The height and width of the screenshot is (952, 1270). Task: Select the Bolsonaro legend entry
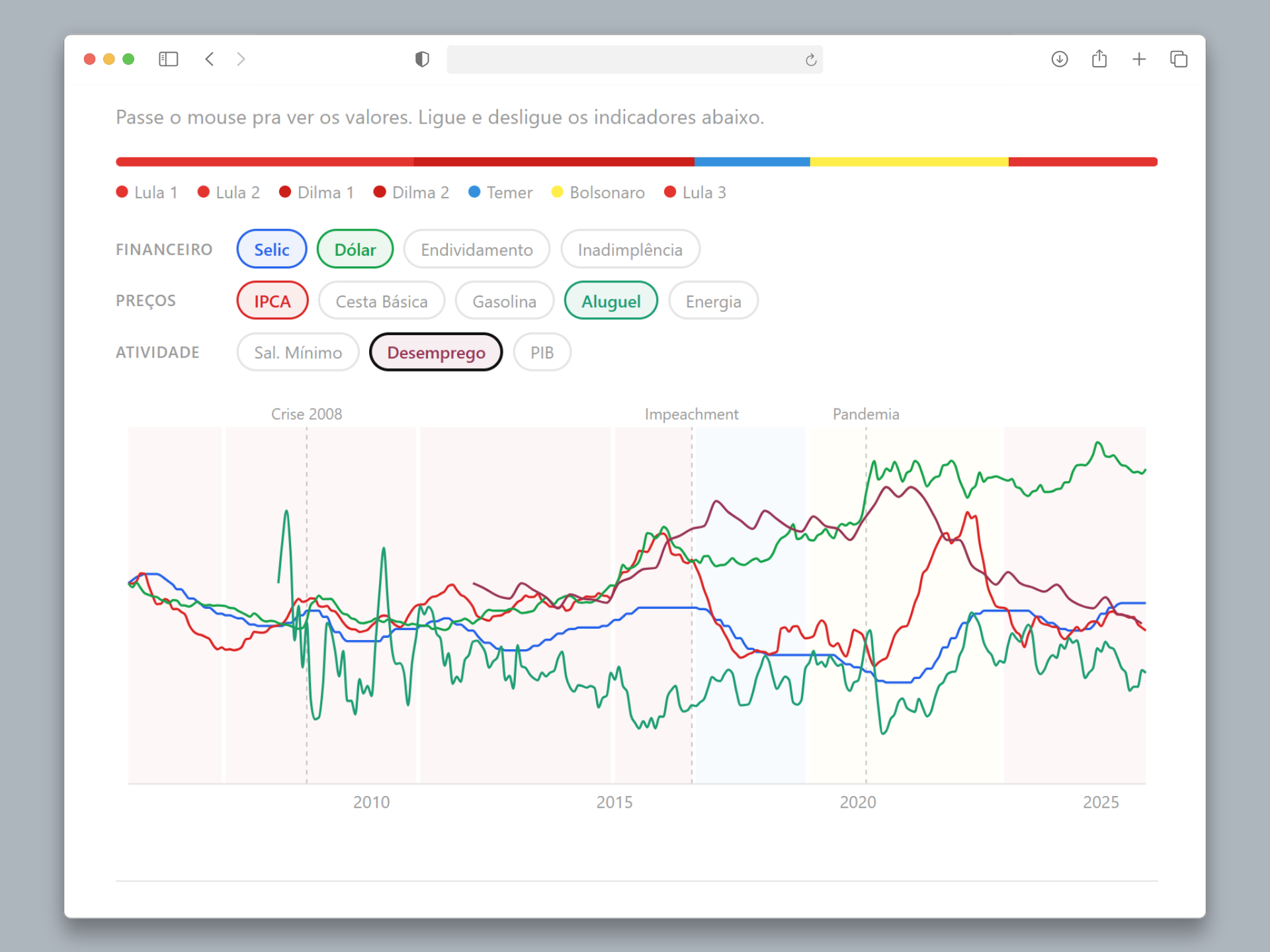597,192
